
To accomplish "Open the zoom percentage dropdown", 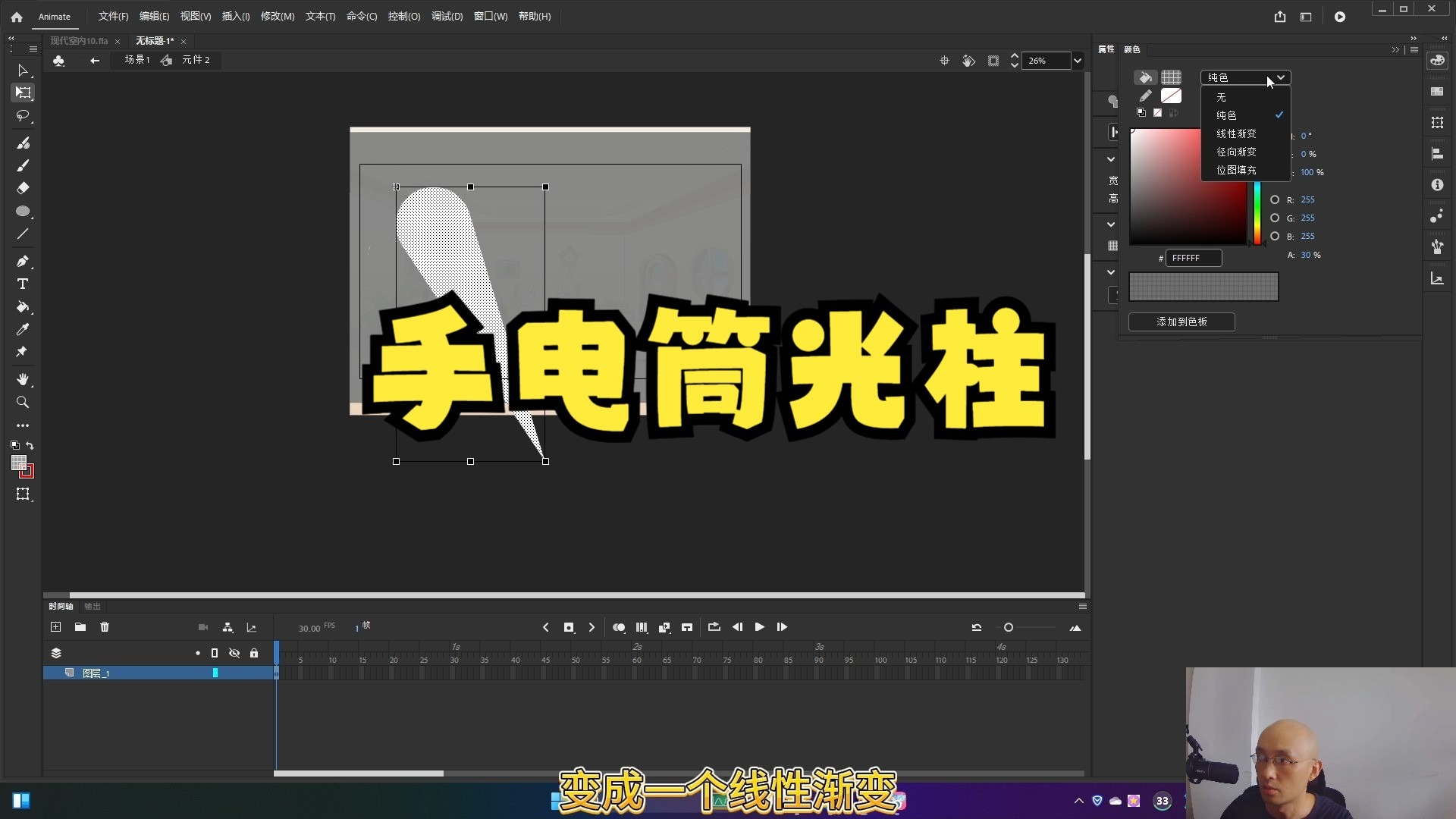I will (1078, 61).
